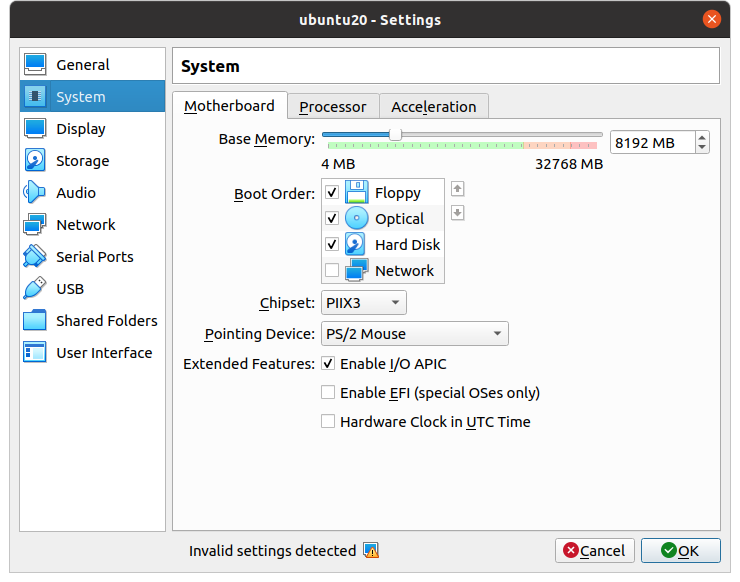Open the Pointing Device dropdown
Image resolution: width=740 pixels, height=582 pixels.
[x=415, y=334]
